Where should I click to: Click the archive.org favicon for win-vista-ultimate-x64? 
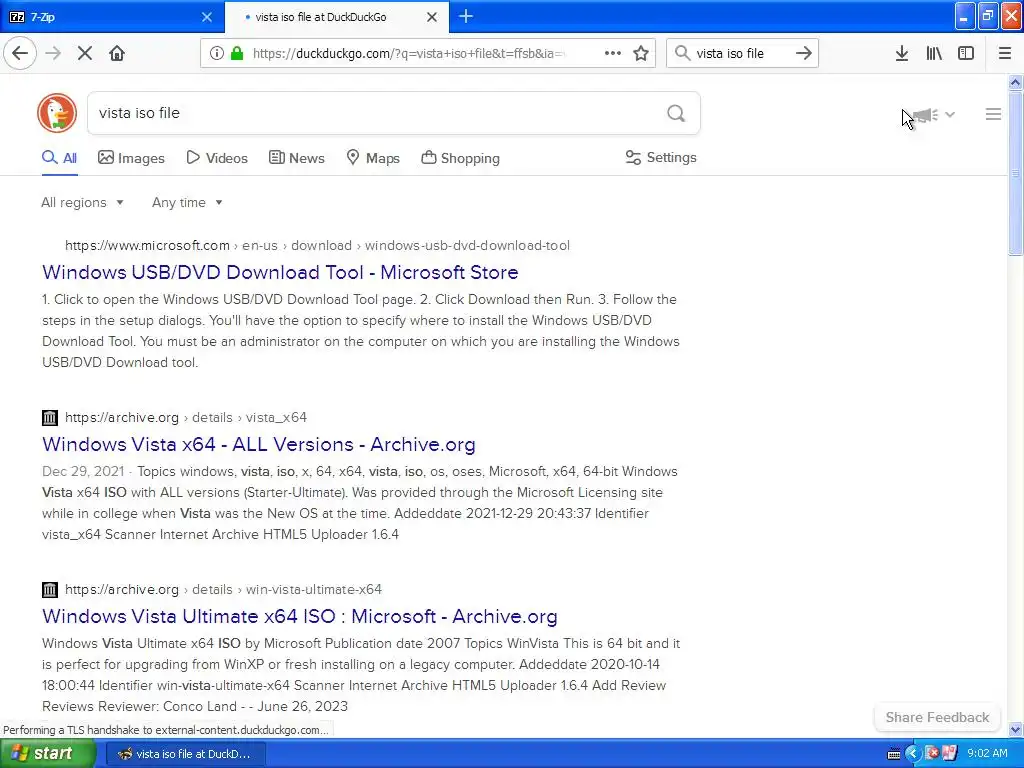pyautogui.click(x=50, y=589)
